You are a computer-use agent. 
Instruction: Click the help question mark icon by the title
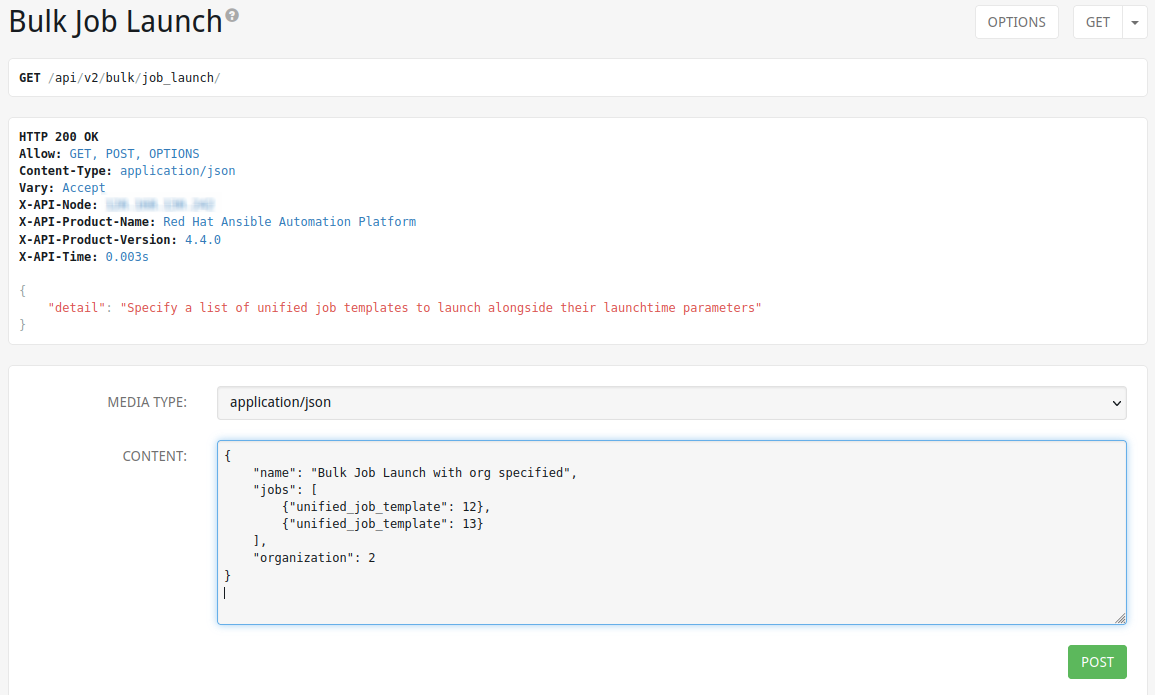[x=232, y=15]
